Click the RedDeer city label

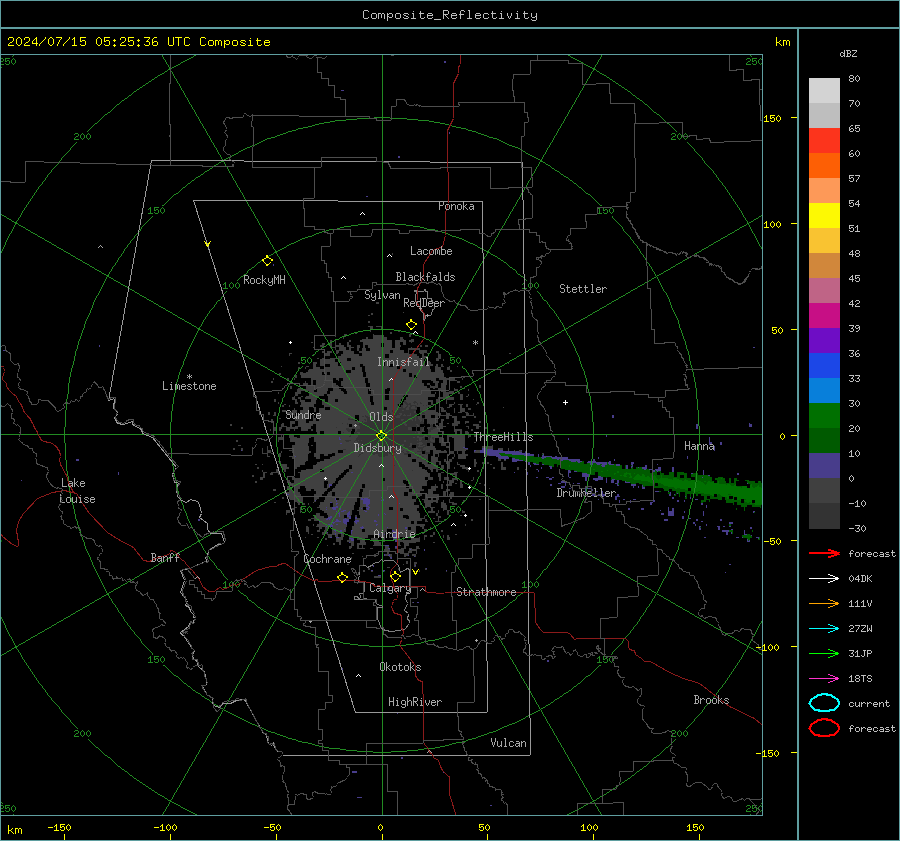[x=424, y=303]
